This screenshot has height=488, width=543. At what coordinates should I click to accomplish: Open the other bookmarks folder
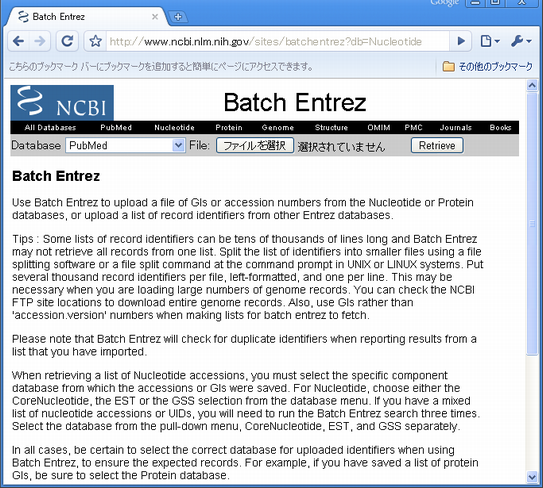pos(487,66)
